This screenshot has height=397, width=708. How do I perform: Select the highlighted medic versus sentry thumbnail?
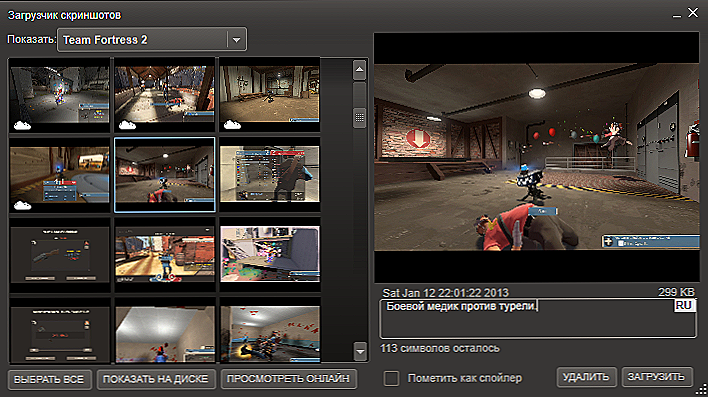point(165,175)
